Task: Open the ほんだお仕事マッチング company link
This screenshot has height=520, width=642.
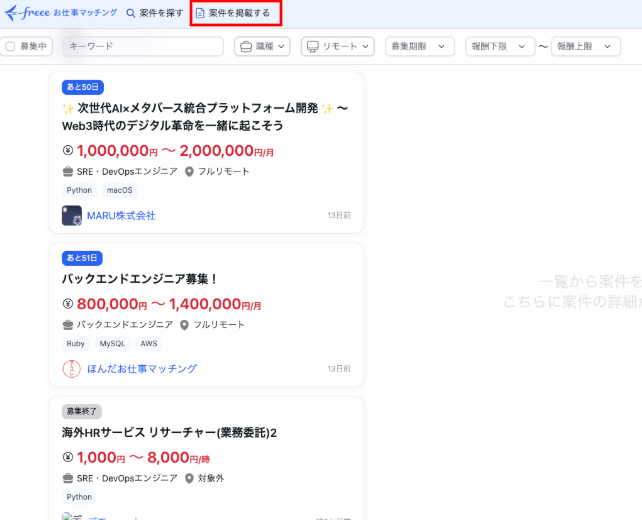Action: click(x=142, y=369)
